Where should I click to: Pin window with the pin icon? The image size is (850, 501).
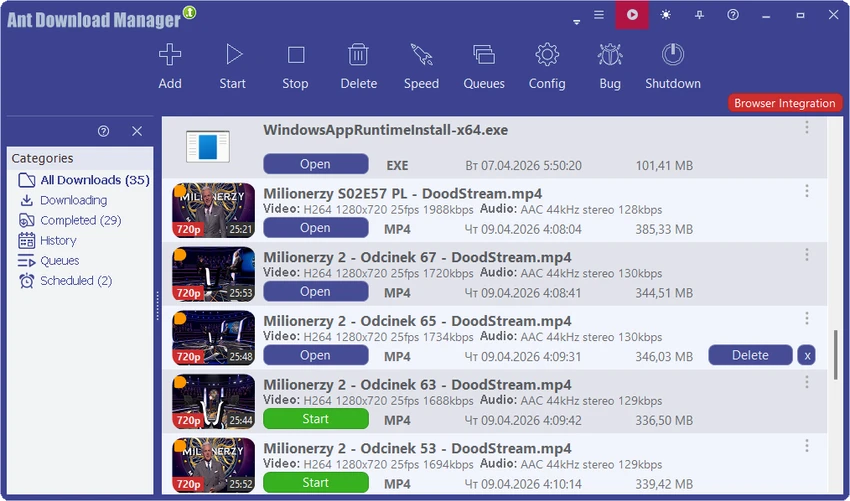(x=699, y=15)
